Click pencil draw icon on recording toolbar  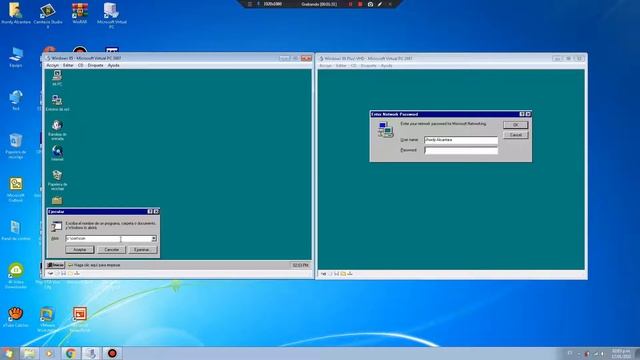pos(380,4)
